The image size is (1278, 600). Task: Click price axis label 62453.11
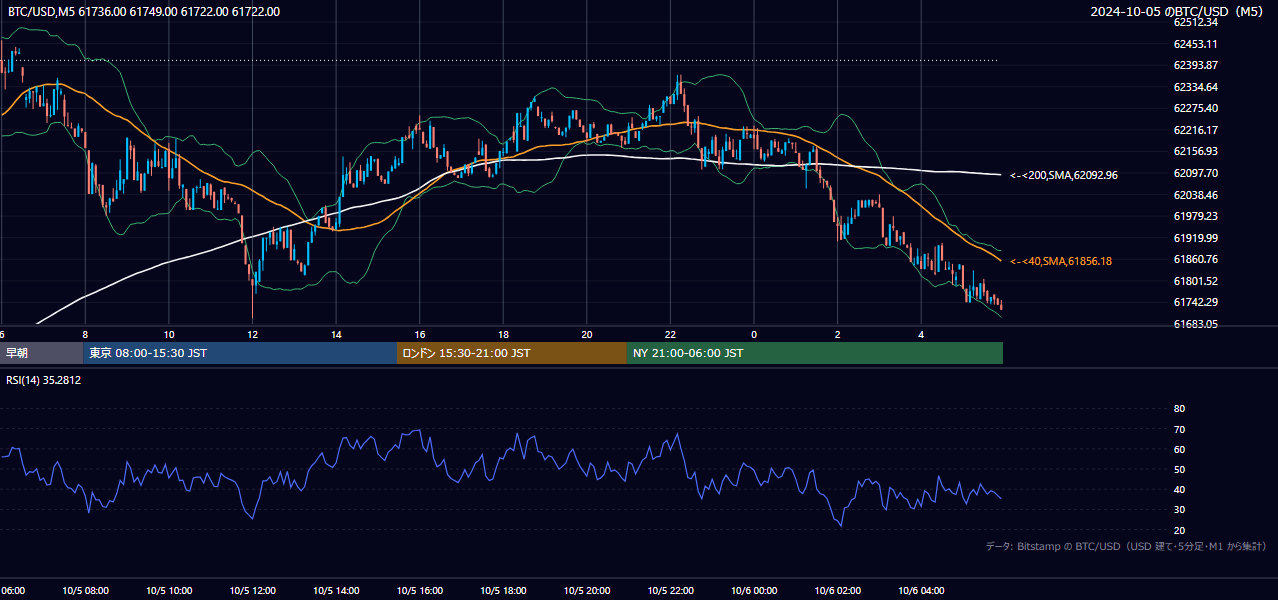tap(1195, 44)
